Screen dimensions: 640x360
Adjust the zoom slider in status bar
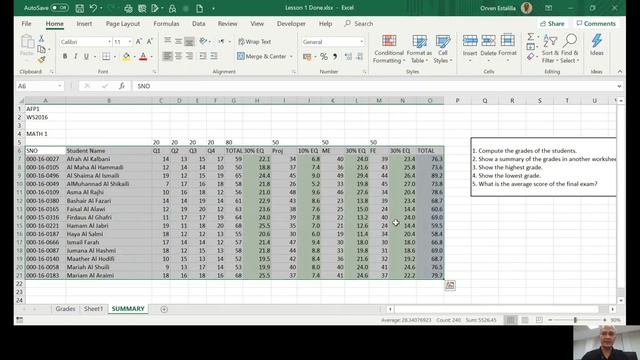click(x=575, y=320)
